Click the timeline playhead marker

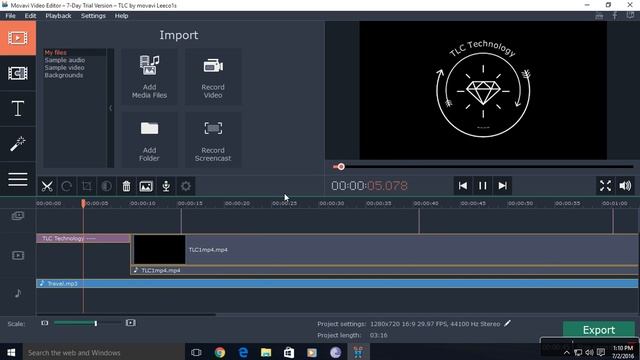83,203
